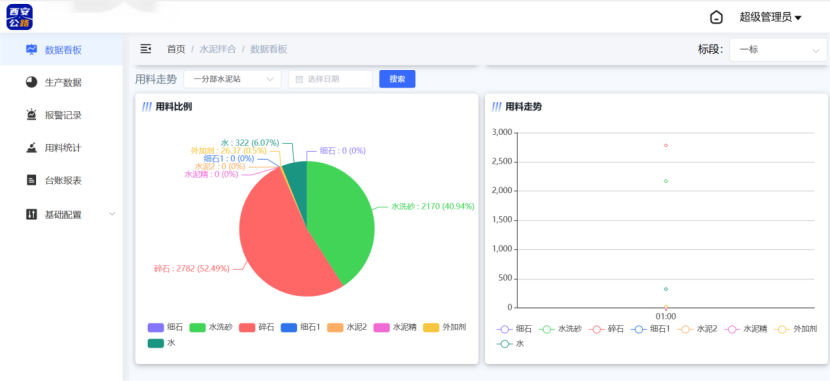Viewport: 830px width, 381px height.
Task: Click the 报警记录 alarm icon
Action: tap(32, 115)
